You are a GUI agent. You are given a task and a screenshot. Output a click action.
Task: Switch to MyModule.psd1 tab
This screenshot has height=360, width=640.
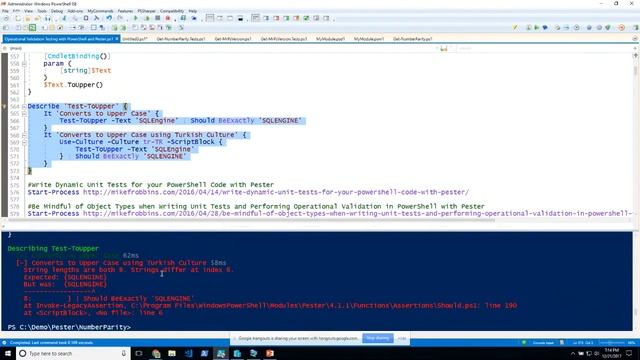pos(330,39)
